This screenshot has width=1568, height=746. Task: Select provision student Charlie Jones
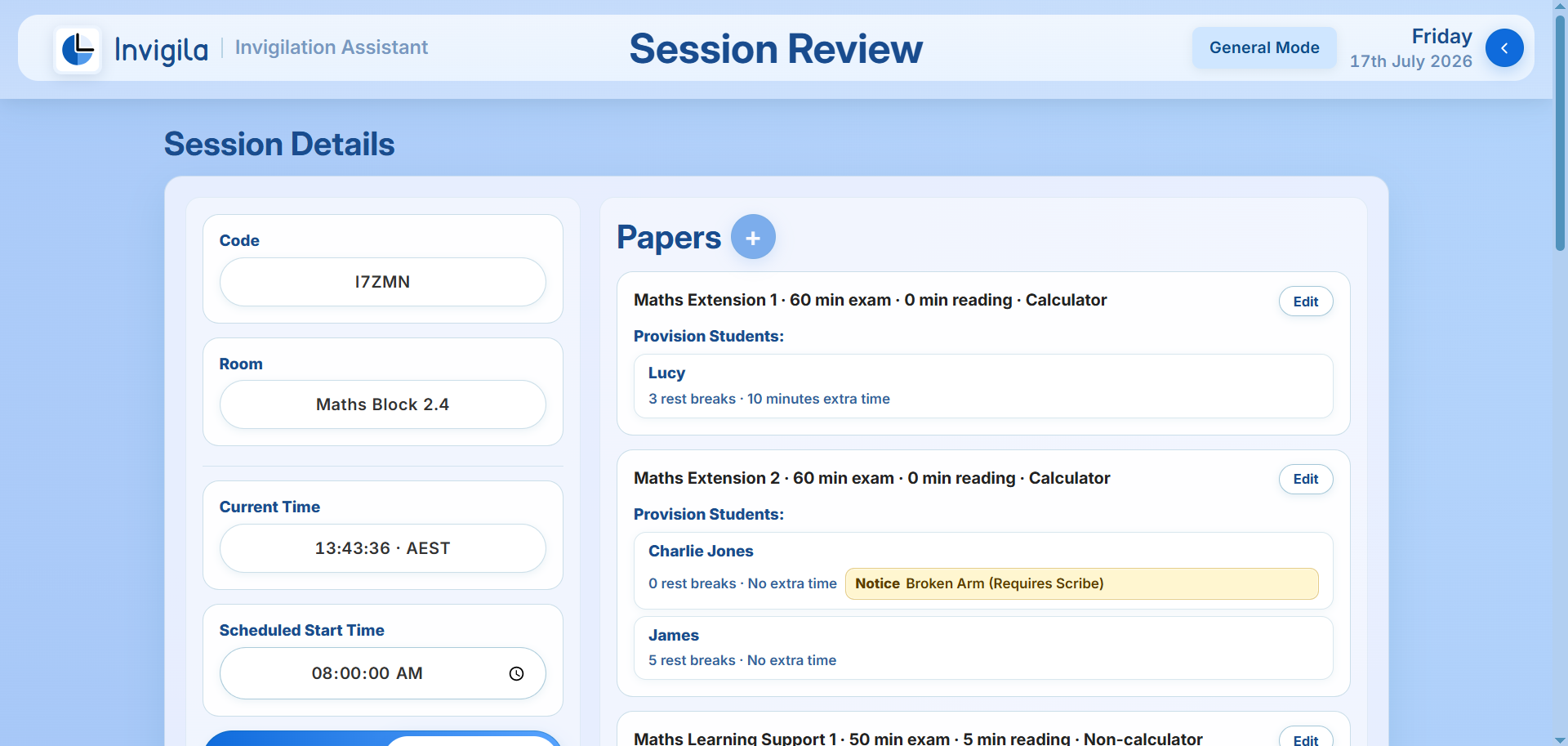click(983, 570)
